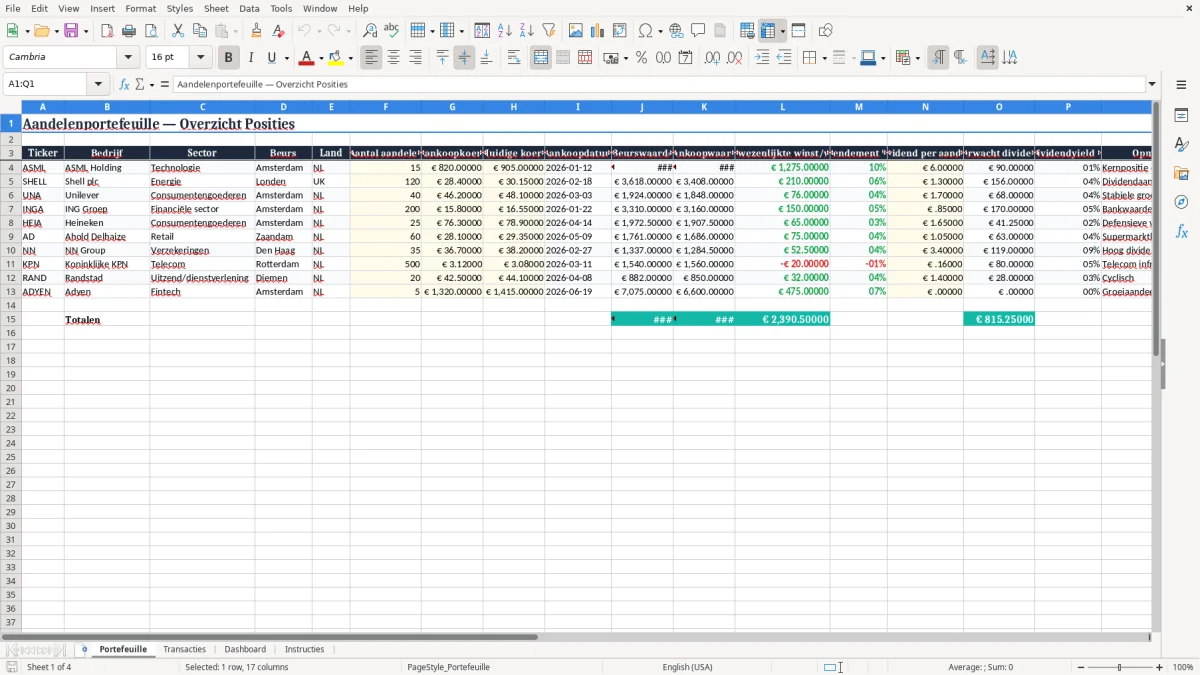Click the zoom out minus button
The image size is (1200, 675).
pyautogui.click(x=1080, y=667)
